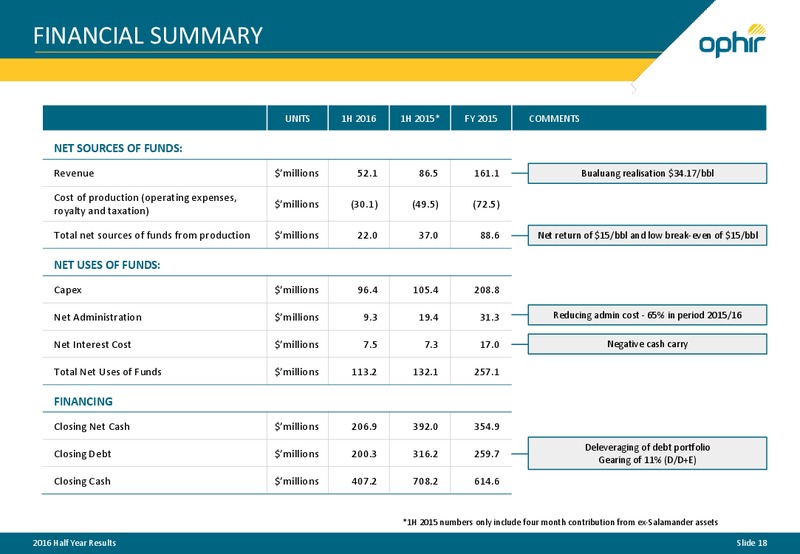The height and width of the screenshot is (554, 800).
Task: Click cost of production value (72.5)
Action: [x=486, y=204]
